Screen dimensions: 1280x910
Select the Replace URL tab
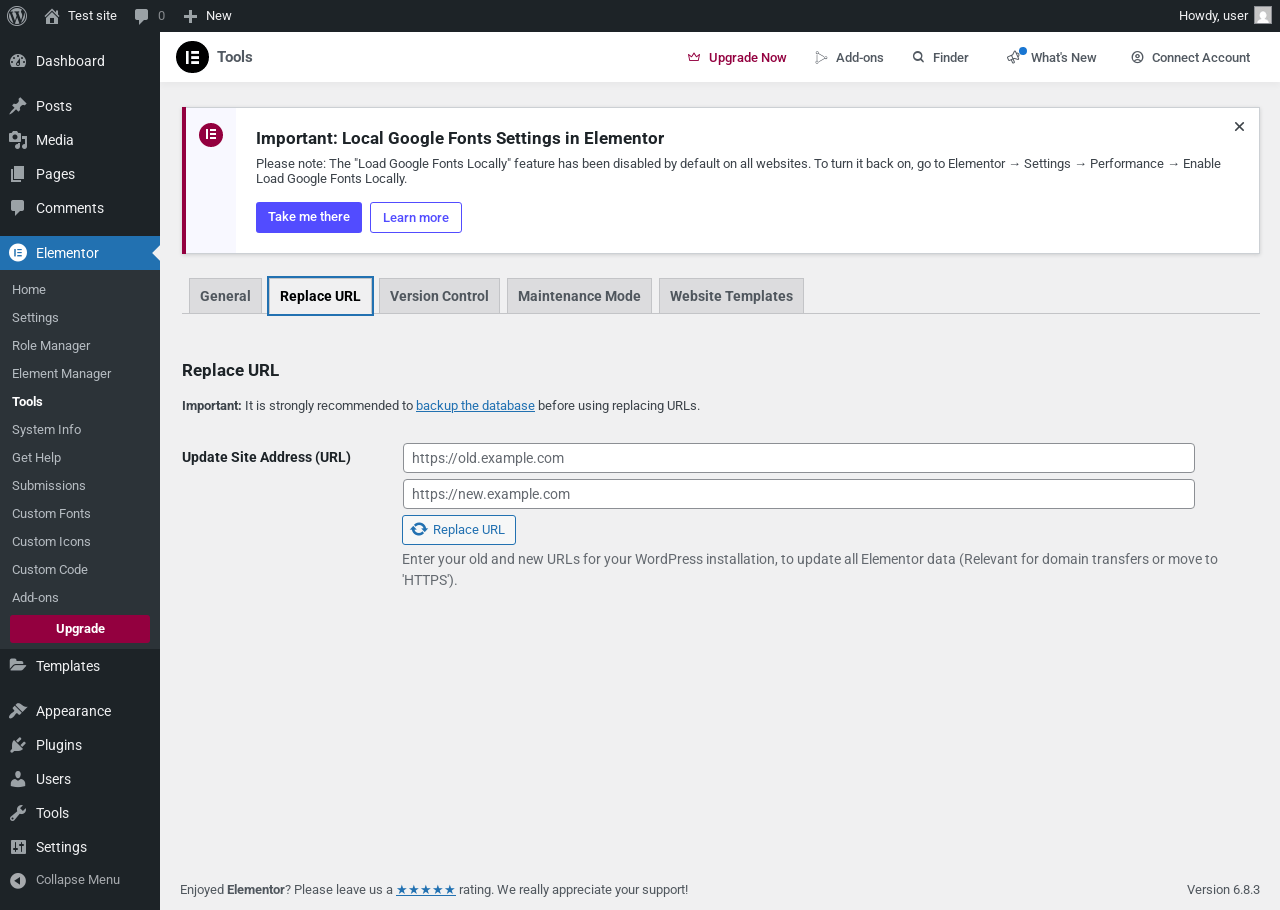click(320, 296)
